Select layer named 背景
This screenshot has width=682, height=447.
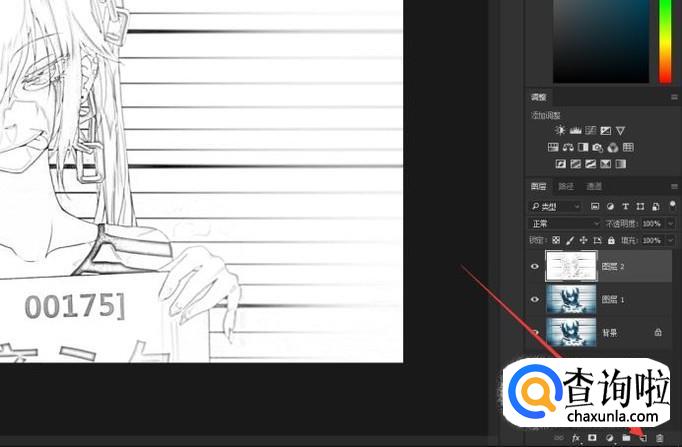point(609,333)
